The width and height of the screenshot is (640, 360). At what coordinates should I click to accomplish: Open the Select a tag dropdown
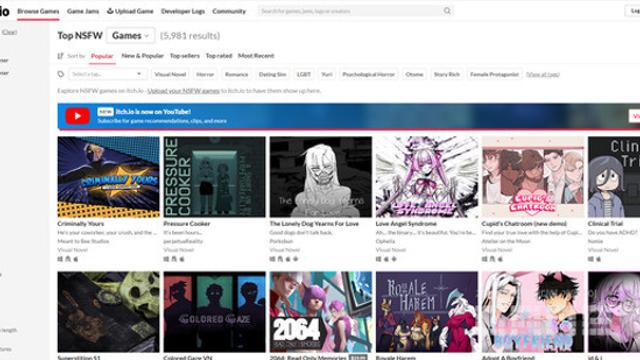(107, 74)
